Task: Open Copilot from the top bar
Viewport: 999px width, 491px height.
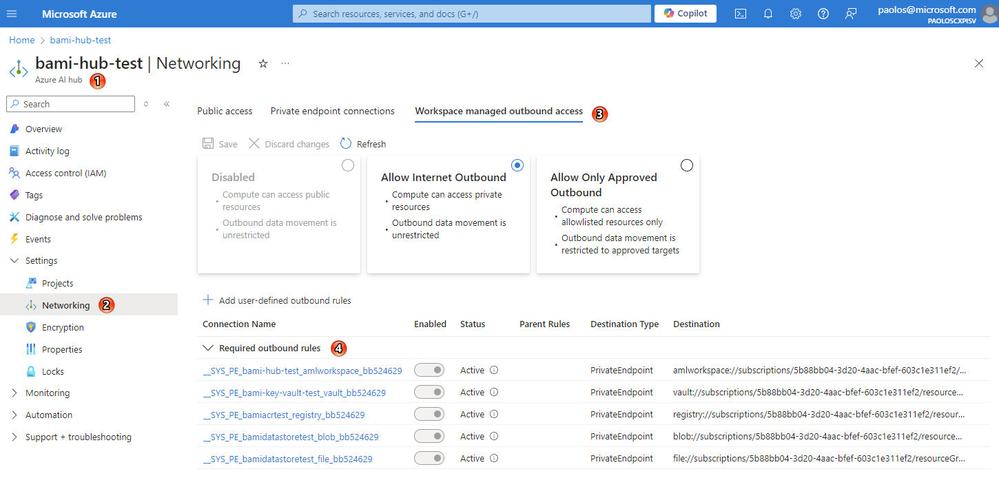Action: tap(686, 13)
